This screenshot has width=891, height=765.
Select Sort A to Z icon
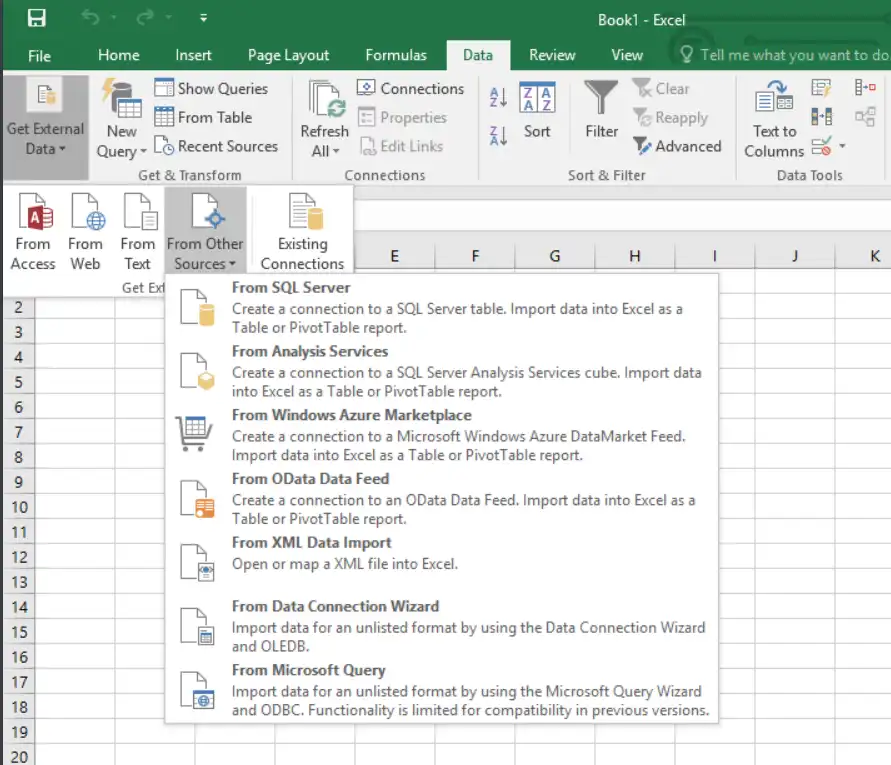tap(500, 98)
